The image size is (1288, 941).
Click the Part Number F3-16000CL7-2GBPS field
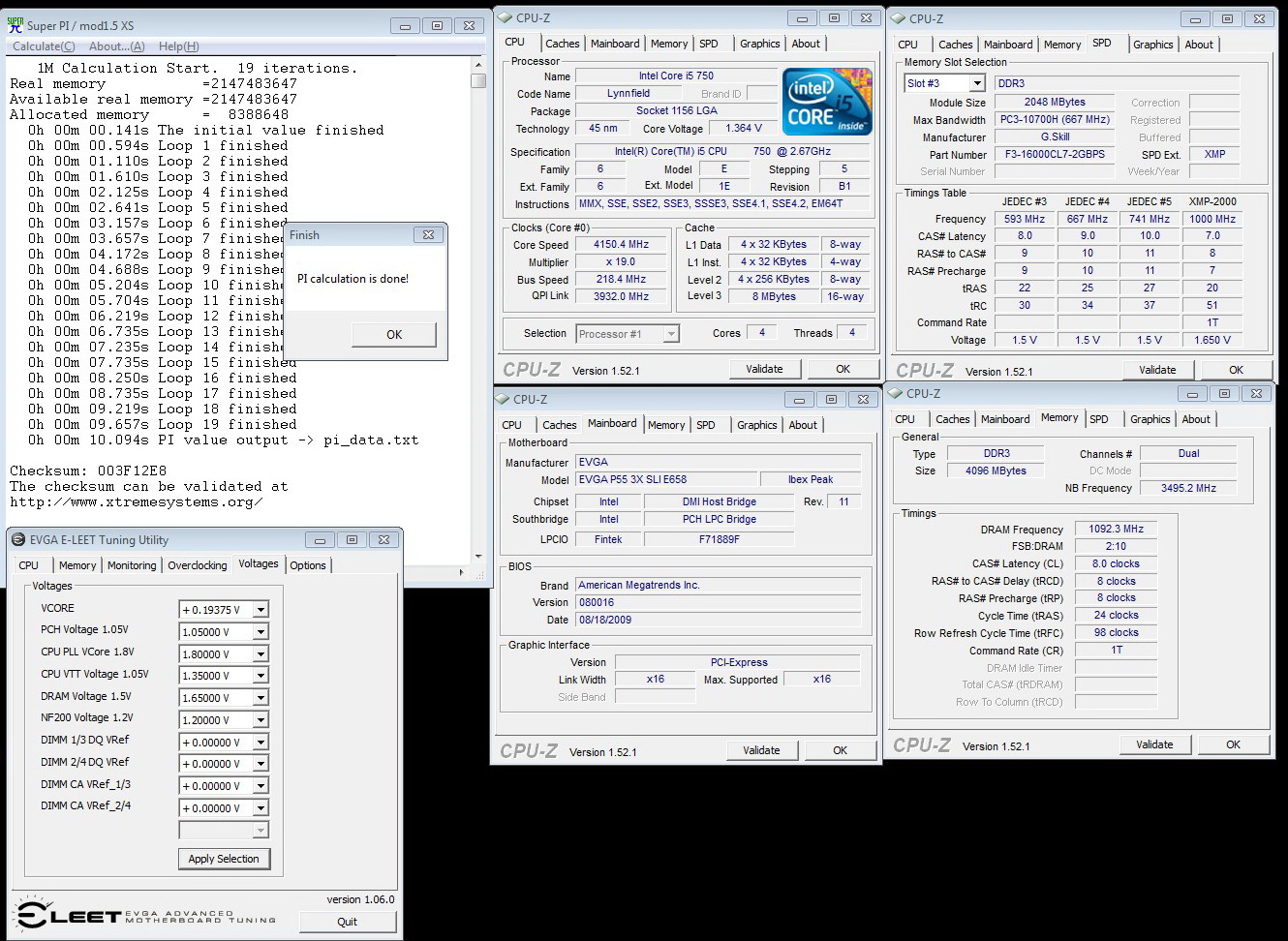1055,155
